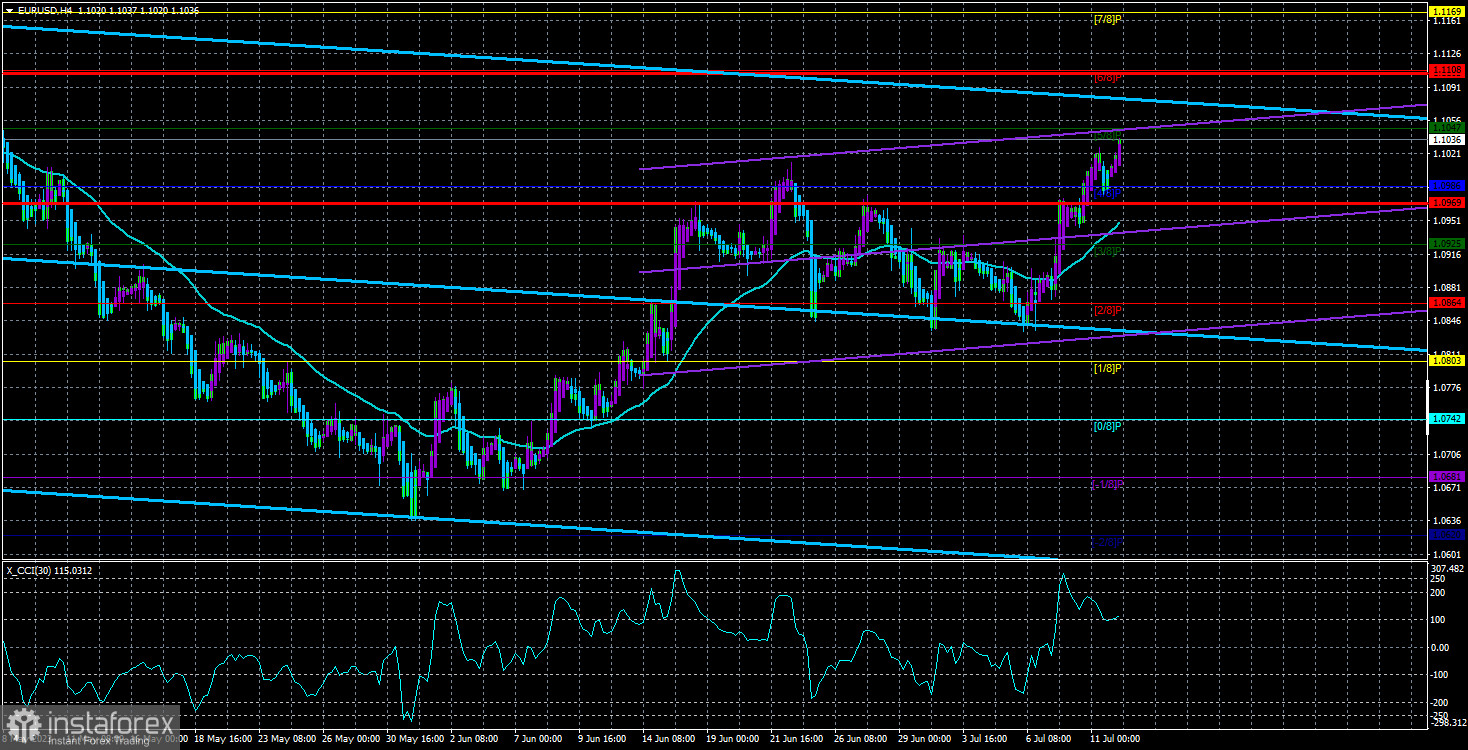Click the [-1/8]P Murrey level label
The width and height of the screenshot is (1468, 750).
click(1106, 484)
